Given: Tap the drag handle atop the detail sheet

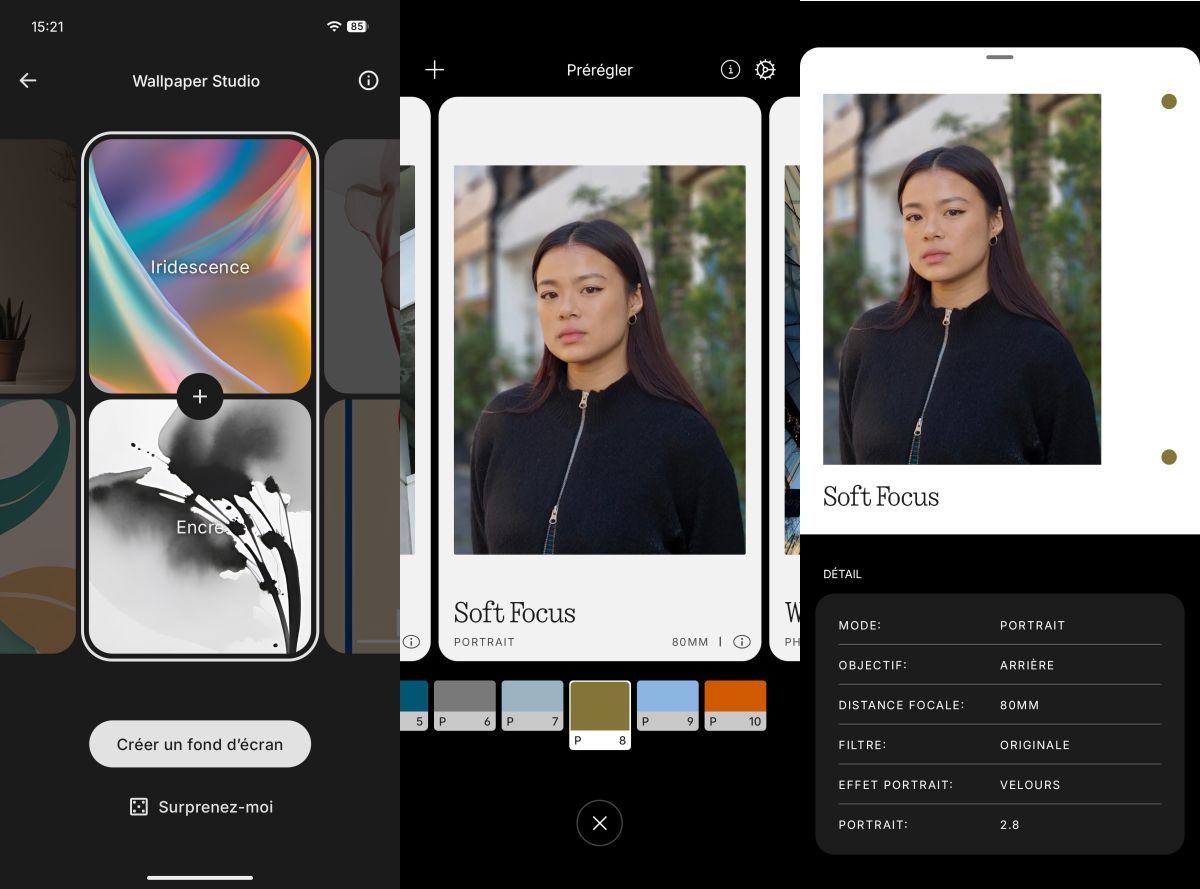Looking at the screenshot, I should pyautogui.click(x=999, y=57).
